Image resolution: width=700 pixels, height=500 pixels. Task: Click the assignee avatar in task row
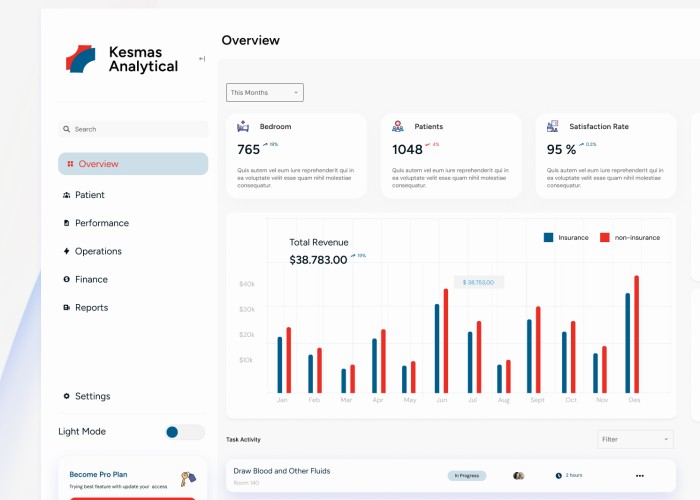pyautogui.click(x=518, y=476)
